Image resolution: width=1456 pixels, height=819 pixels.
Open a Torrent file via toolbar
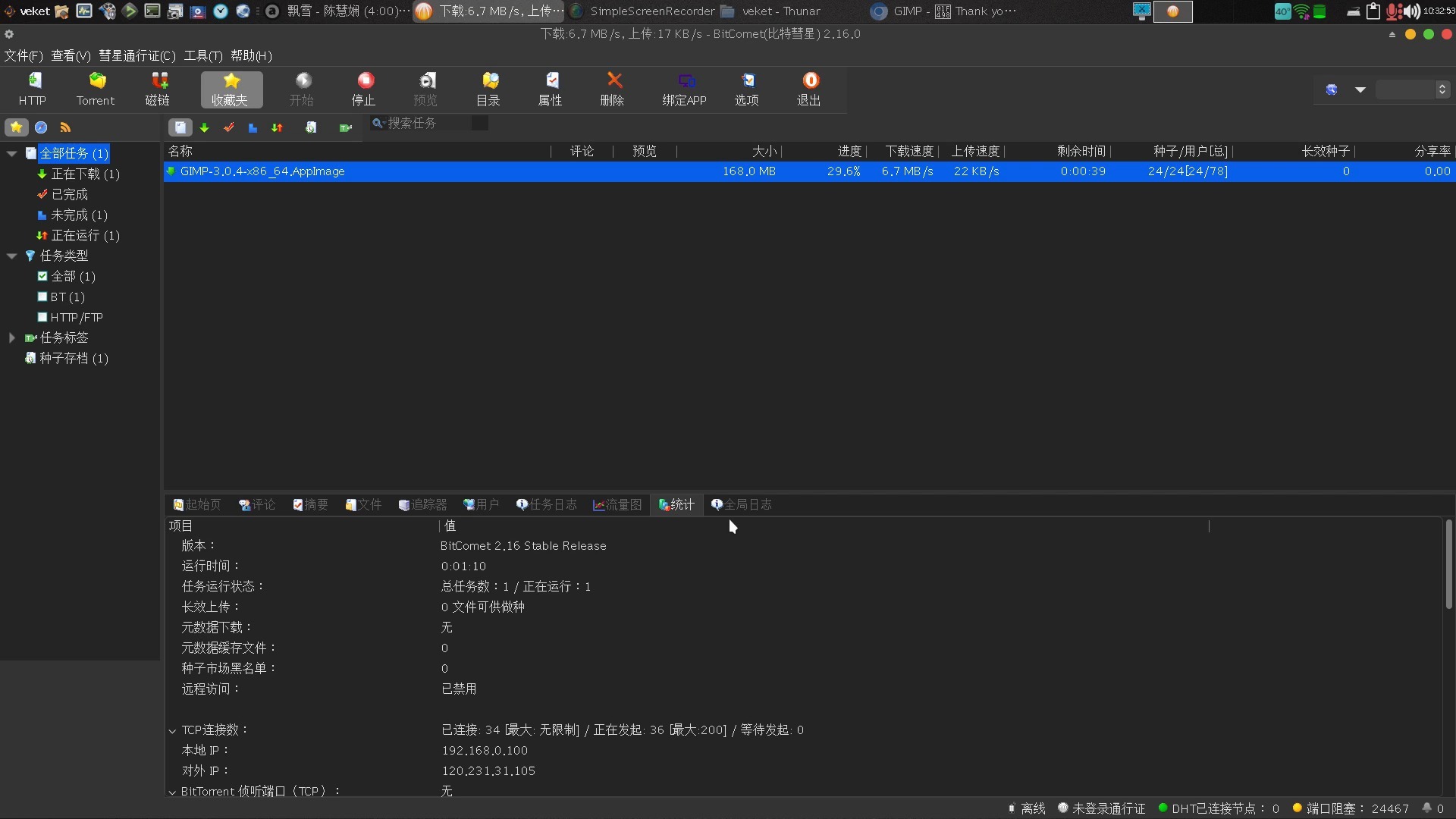pyautogui.click(x=96, y=89)
